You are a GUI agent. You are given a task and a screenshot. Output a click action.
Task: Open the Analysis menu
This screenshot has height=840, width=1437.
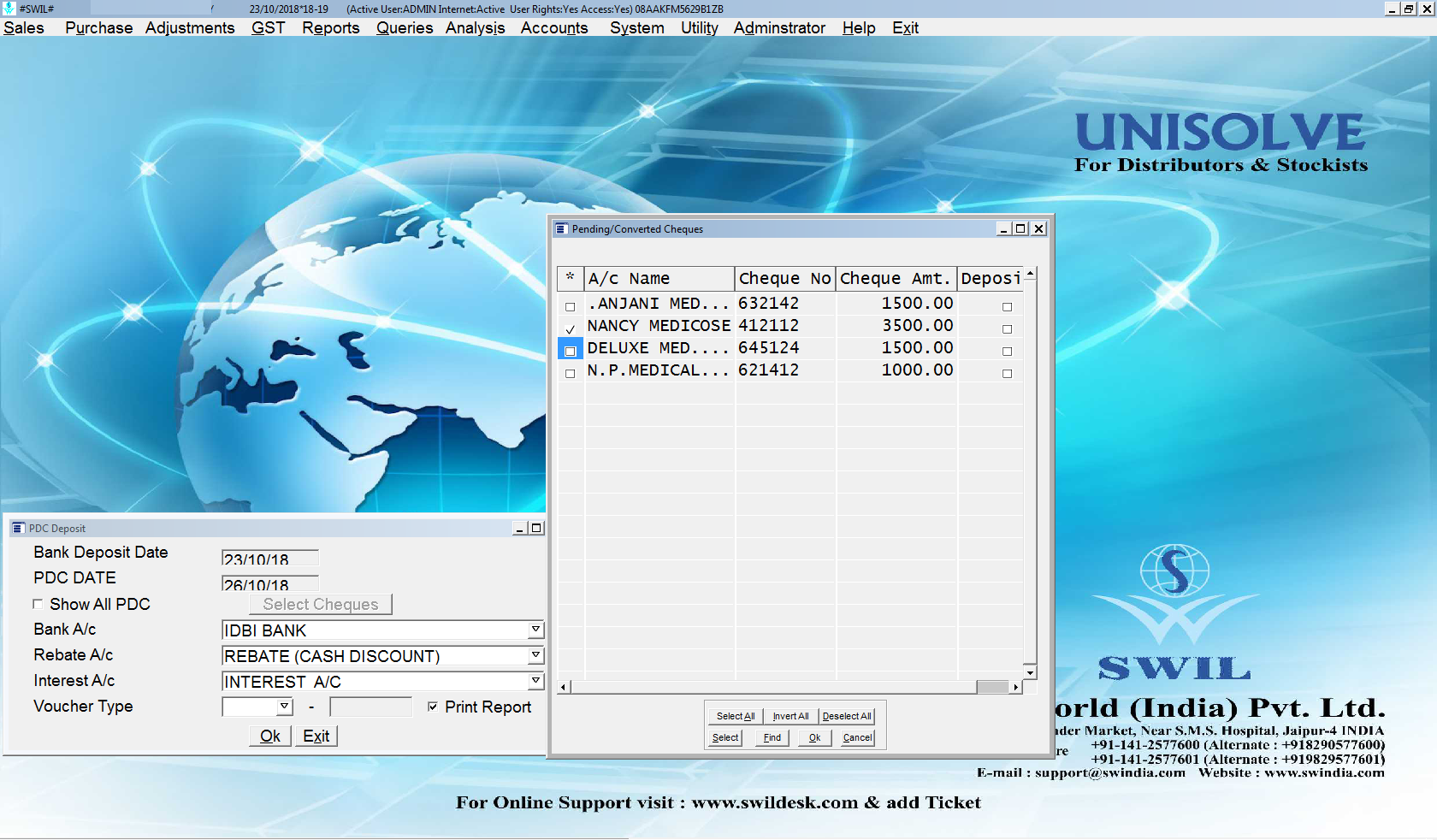click(x=476, y=28)
